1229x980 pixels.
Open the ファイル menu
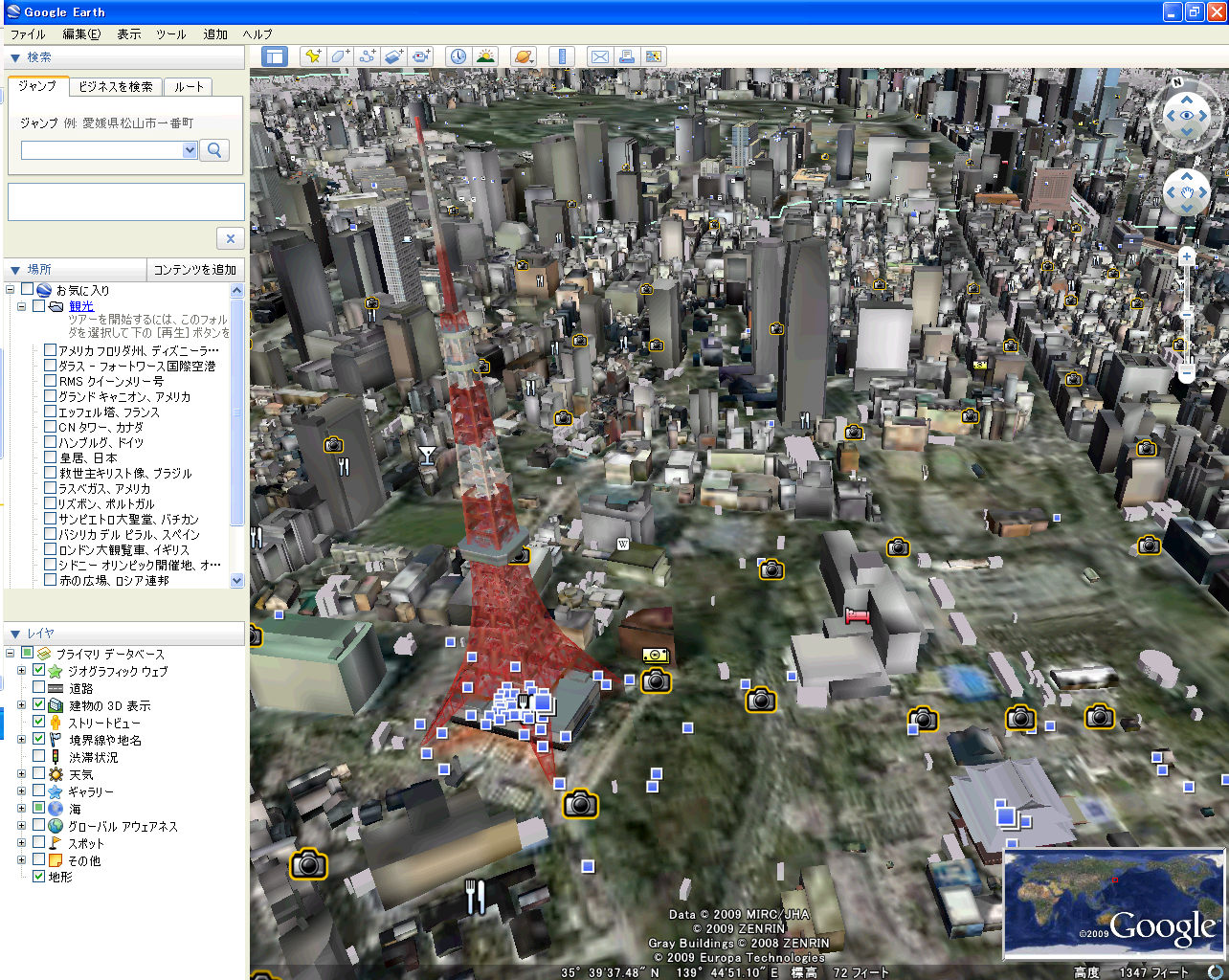point(28,34)
